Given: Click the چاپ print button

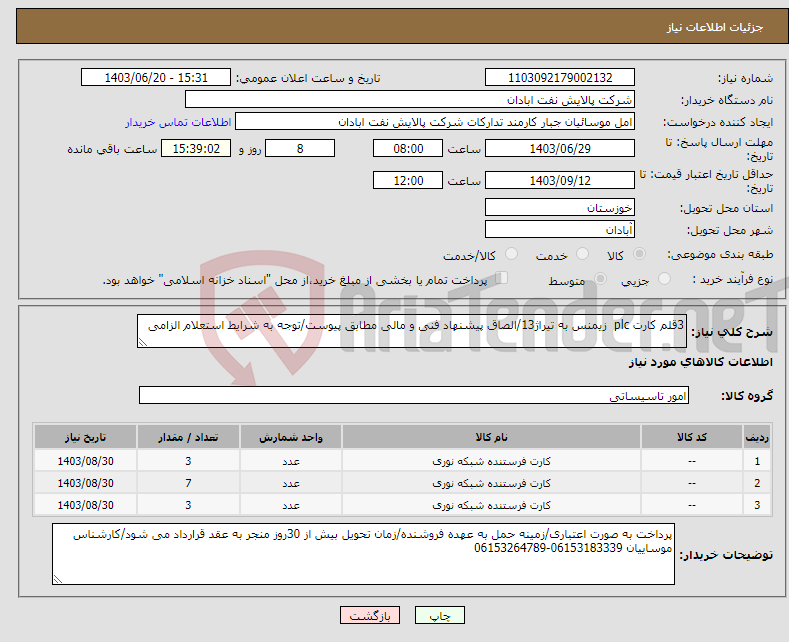Looking at the screenshot, I should 440,615.
